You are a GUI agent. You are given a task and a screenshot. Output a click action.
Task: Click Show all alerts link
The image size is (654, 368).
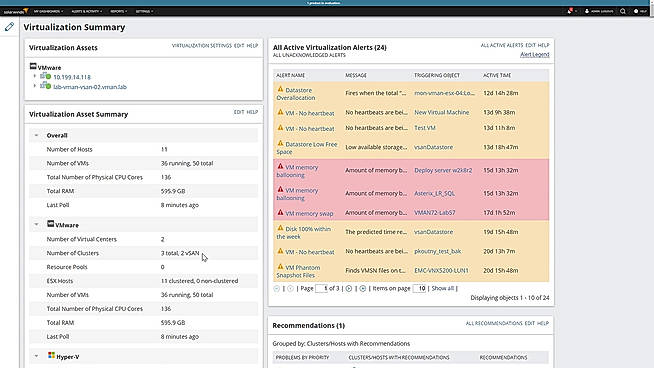click(443, 288)
